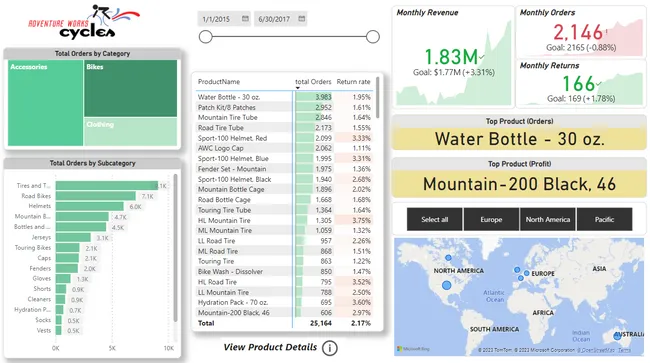Select the Water Bottle - 30 oz. table row
Viewport: 650px width, 363px height.
coord(284,97)
